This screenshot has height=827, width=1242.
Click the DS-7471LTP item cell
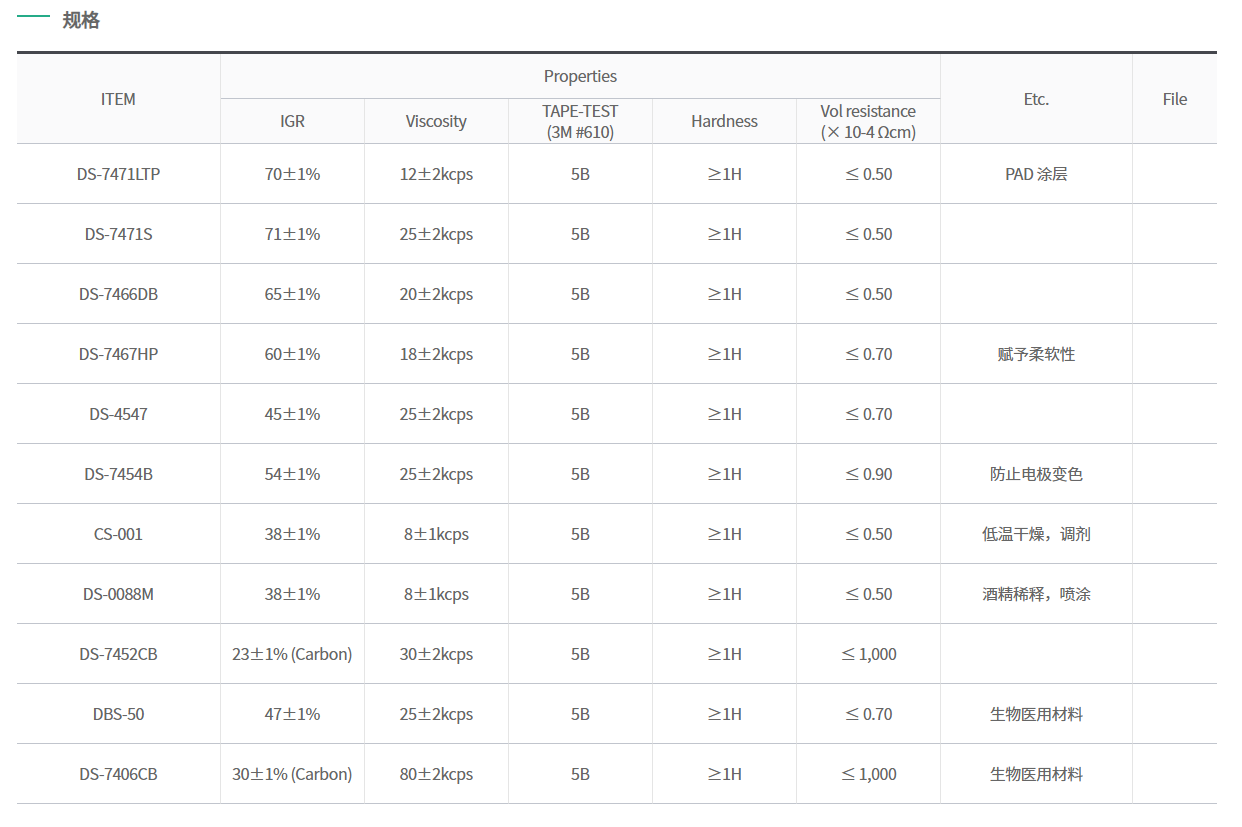[118, 174]
